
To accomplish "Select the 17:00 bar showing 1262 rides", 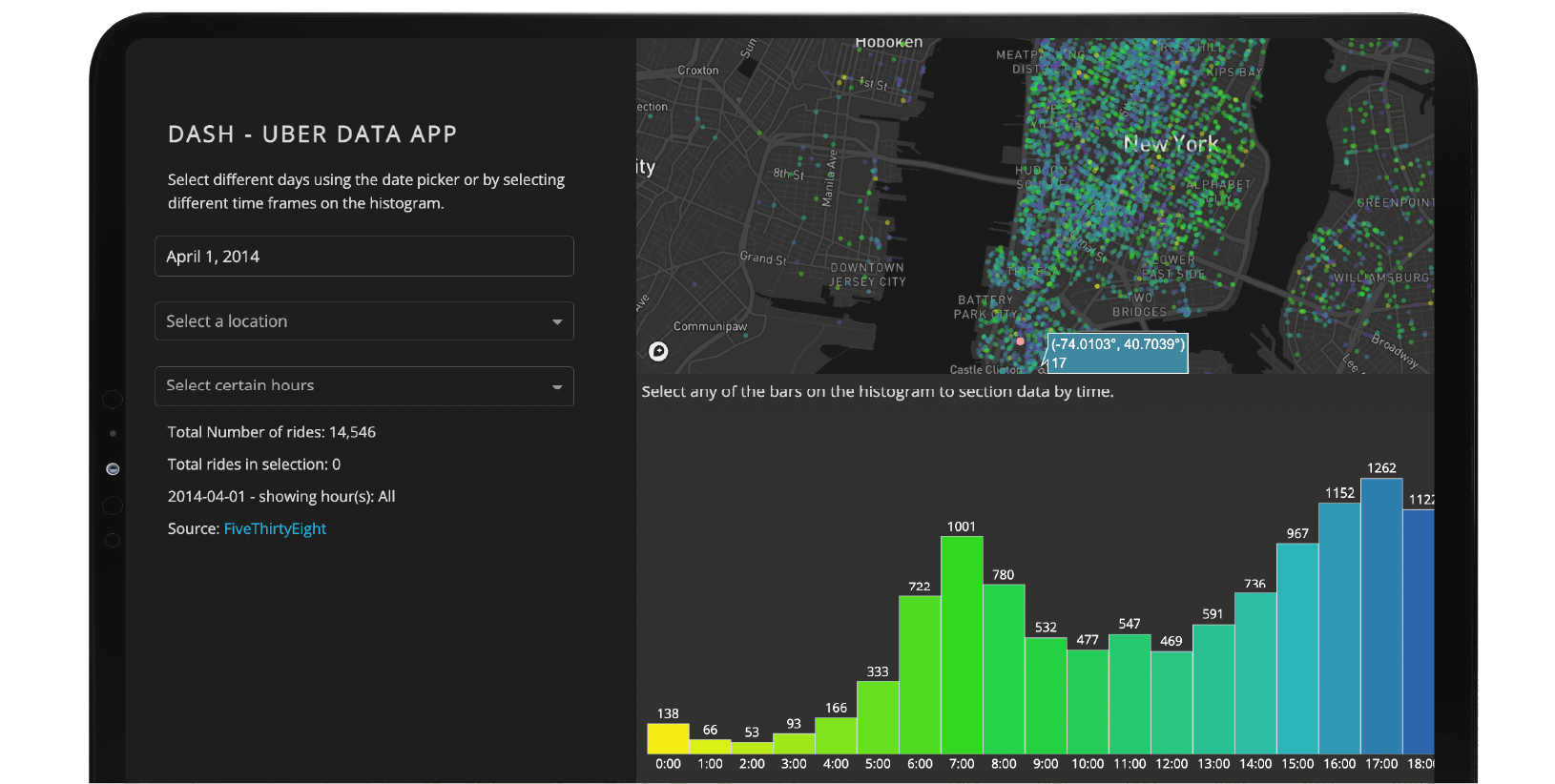I will point(1381,616).
